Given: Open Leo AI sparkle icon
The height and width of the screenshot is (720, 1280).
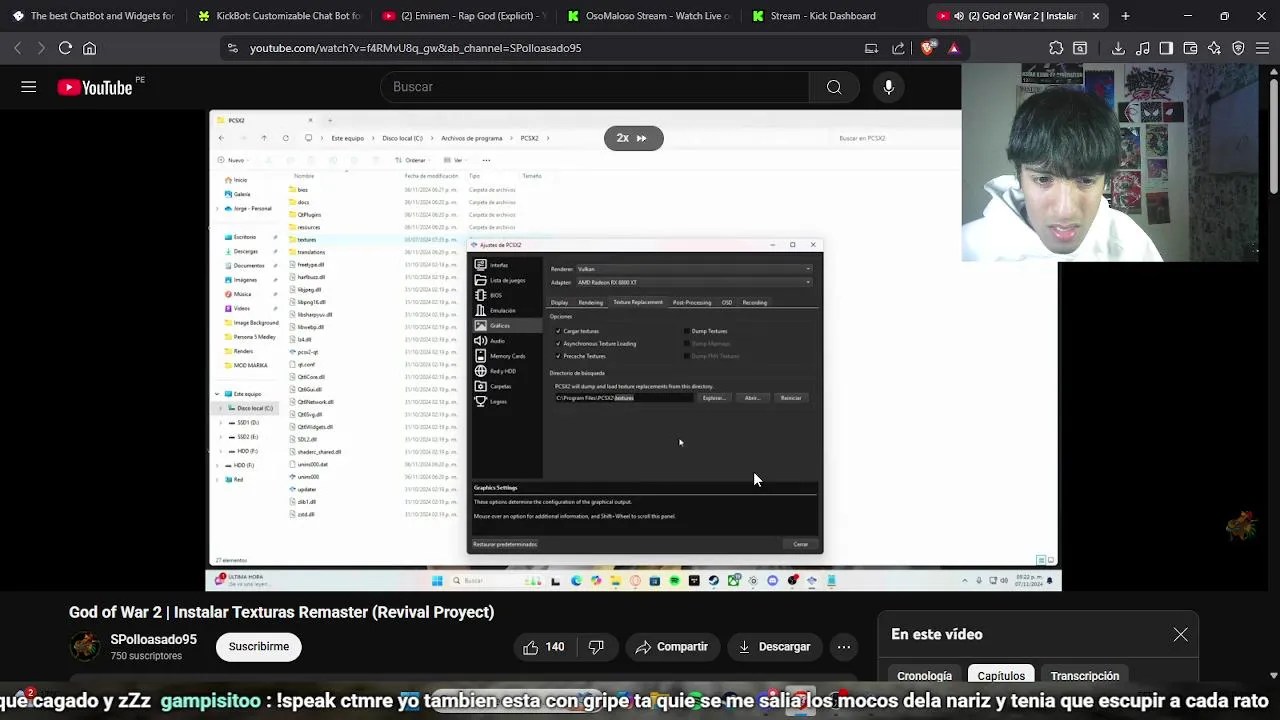Looking at the screenshot, I should [1214, 48].
